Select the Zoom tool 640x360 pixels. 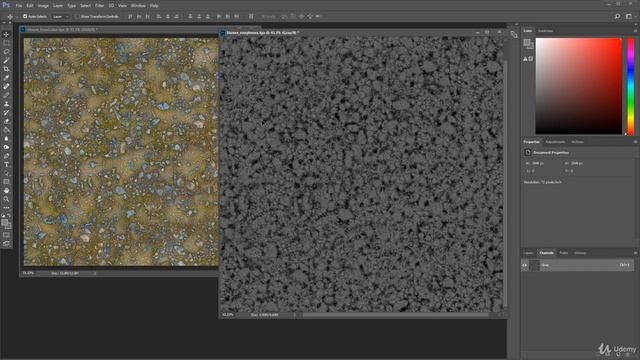pos(6,199)
